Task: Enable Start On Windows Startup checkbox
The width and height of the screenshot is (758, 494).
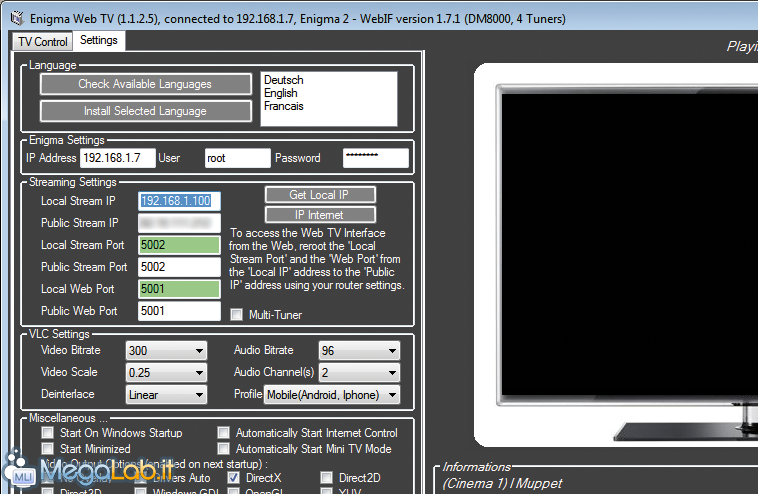Action: tap(47, 432)
